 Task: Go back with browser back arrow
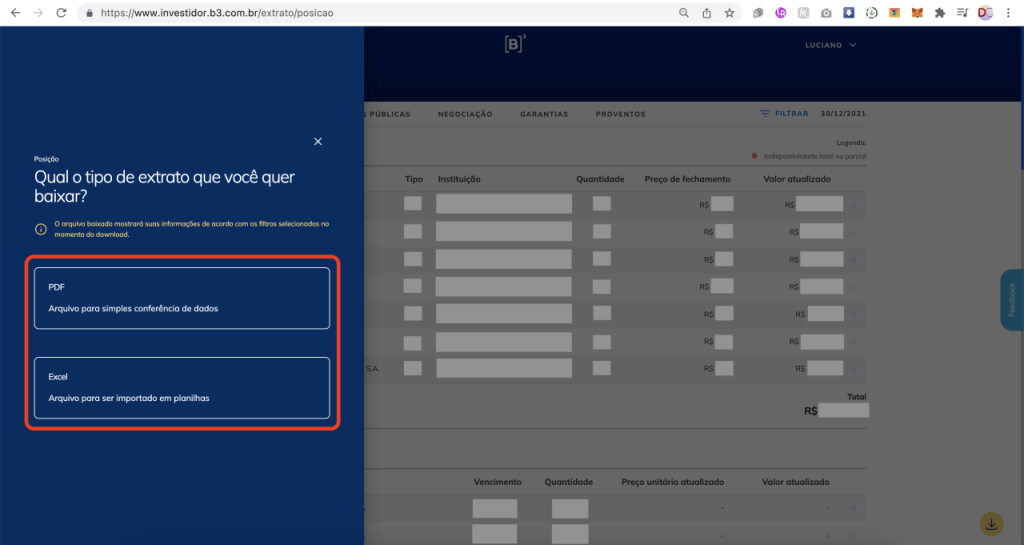pyautogui.click(x=16, y=12)
